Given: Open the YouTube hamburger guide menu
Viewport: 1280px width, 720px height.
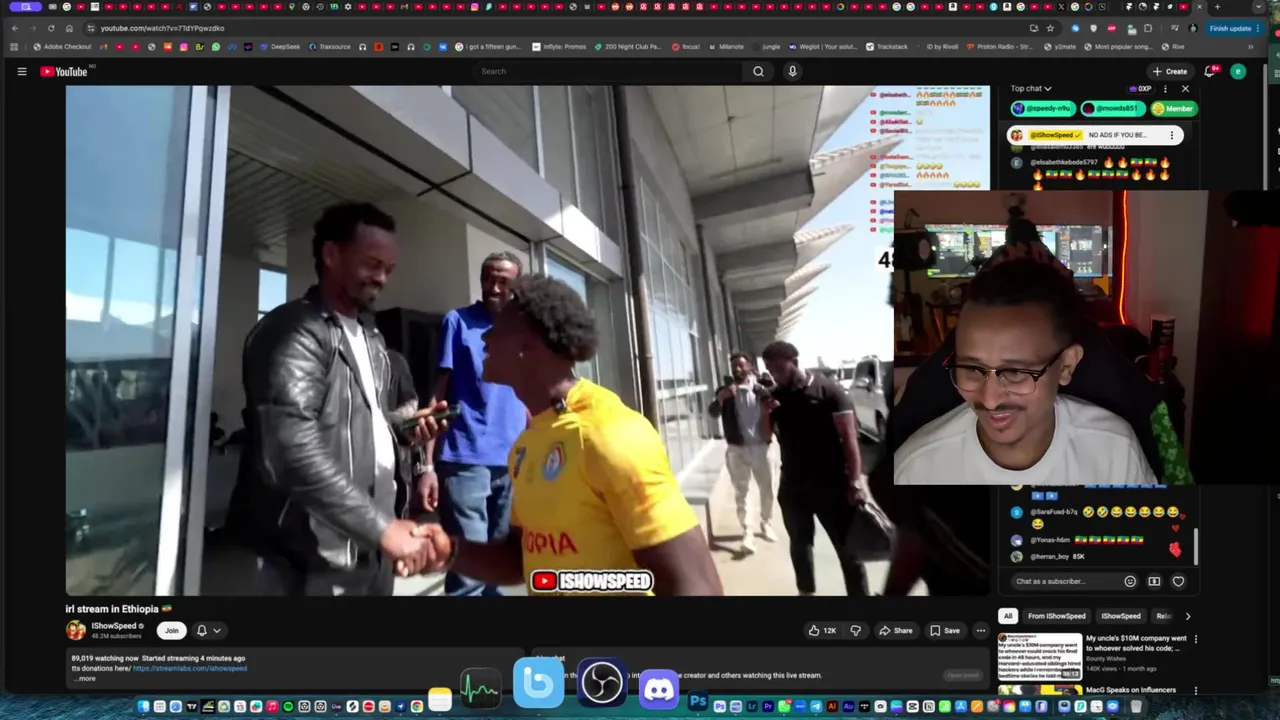Looking at the screenshot, I should (x=21, y=71).
